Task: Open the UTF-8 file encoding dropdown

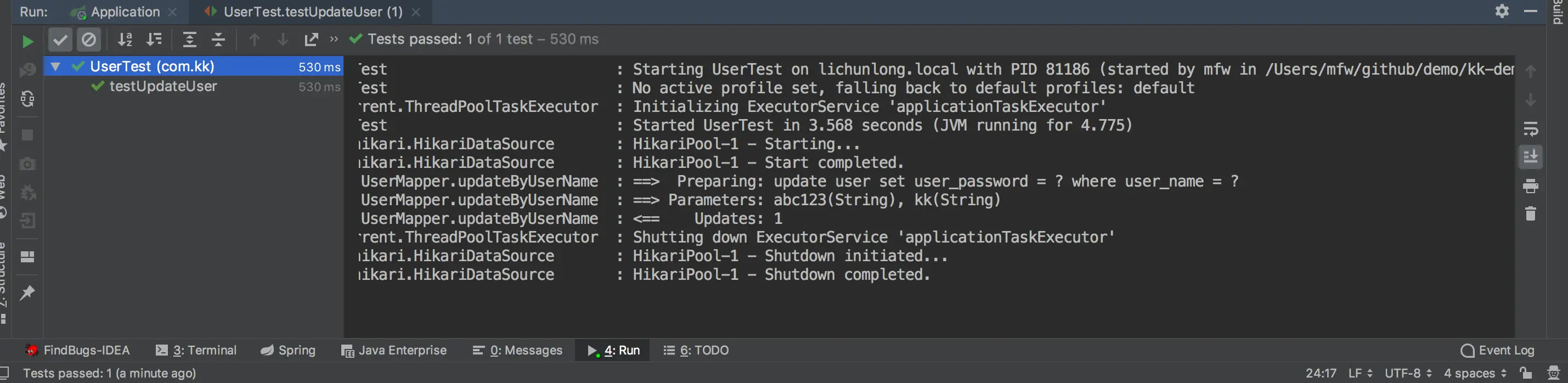Action: [x=1408, y=373]
